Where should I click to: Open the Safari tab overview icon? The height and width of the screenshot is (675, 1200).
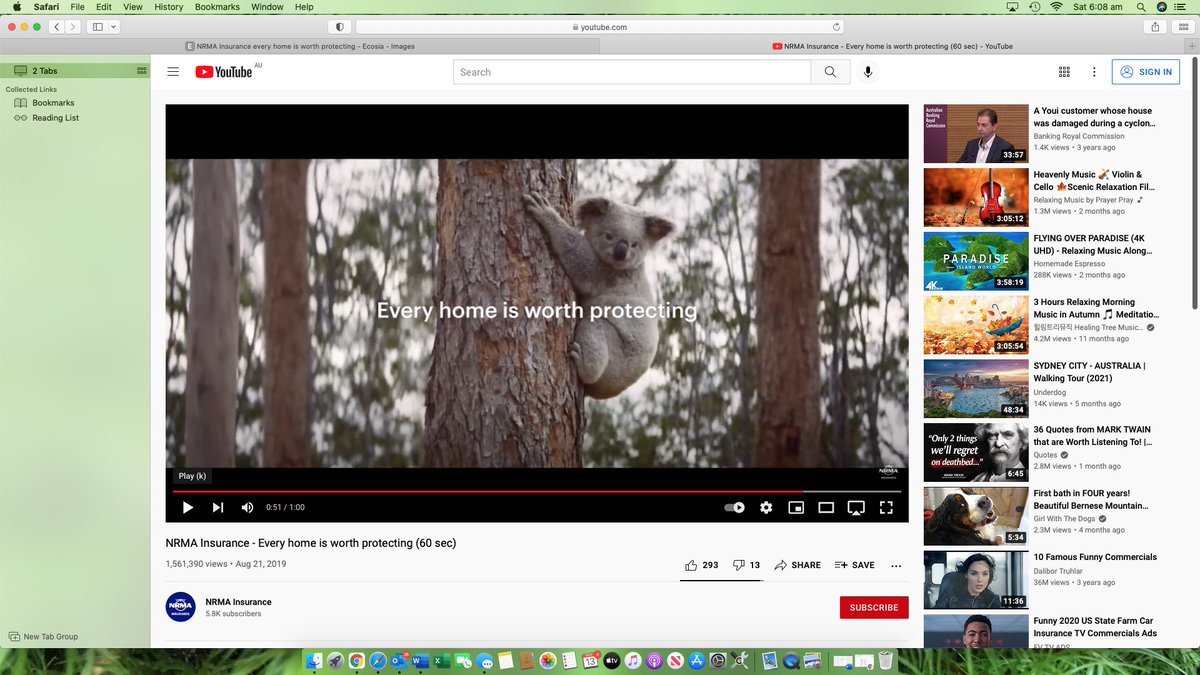coord(1182,27)
